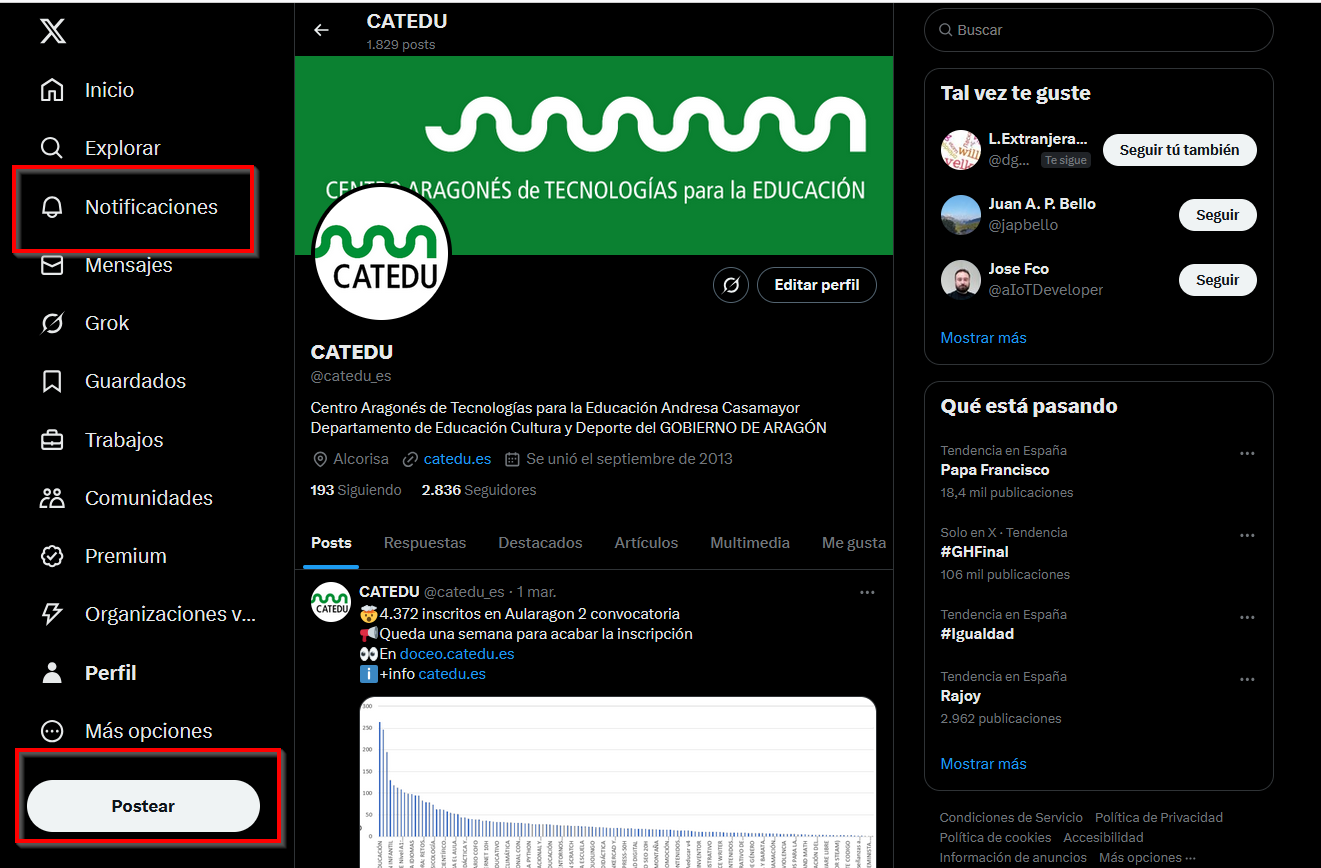
Task: Open Explorar via magnifier icon
Action: click(51, 148)
